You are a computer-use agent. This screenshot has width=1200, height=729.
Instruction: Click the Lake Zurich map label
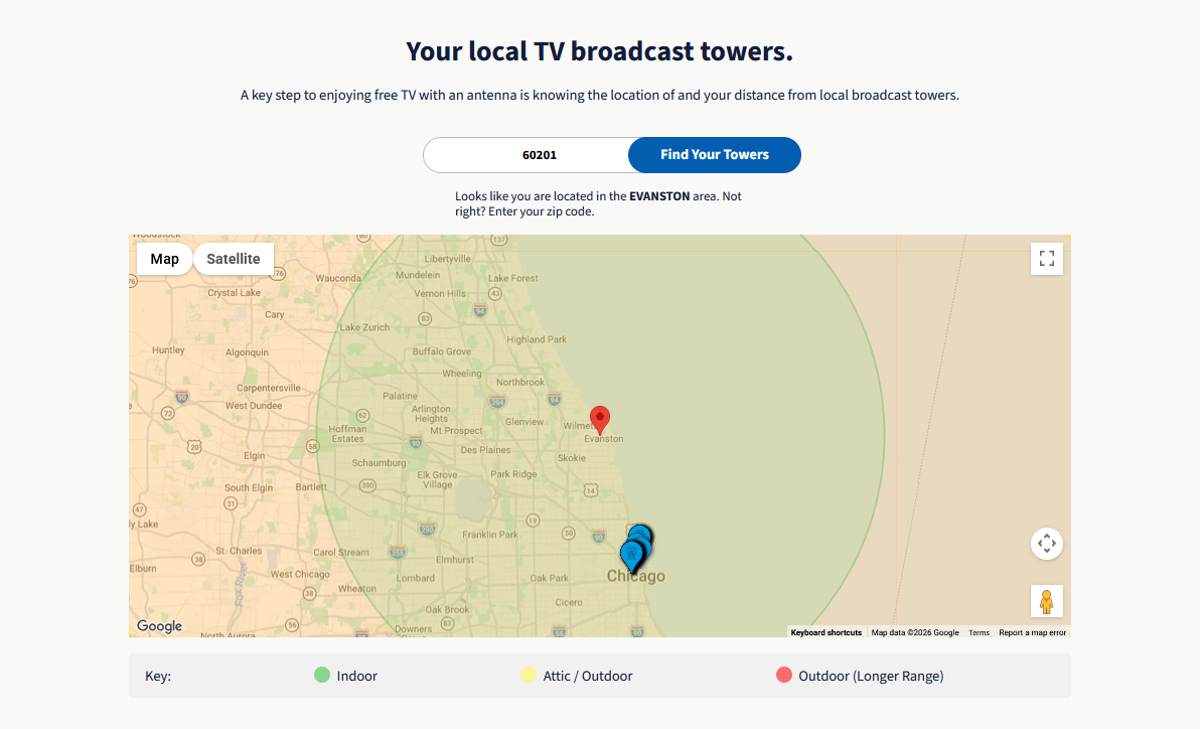[x=365, y=327]
